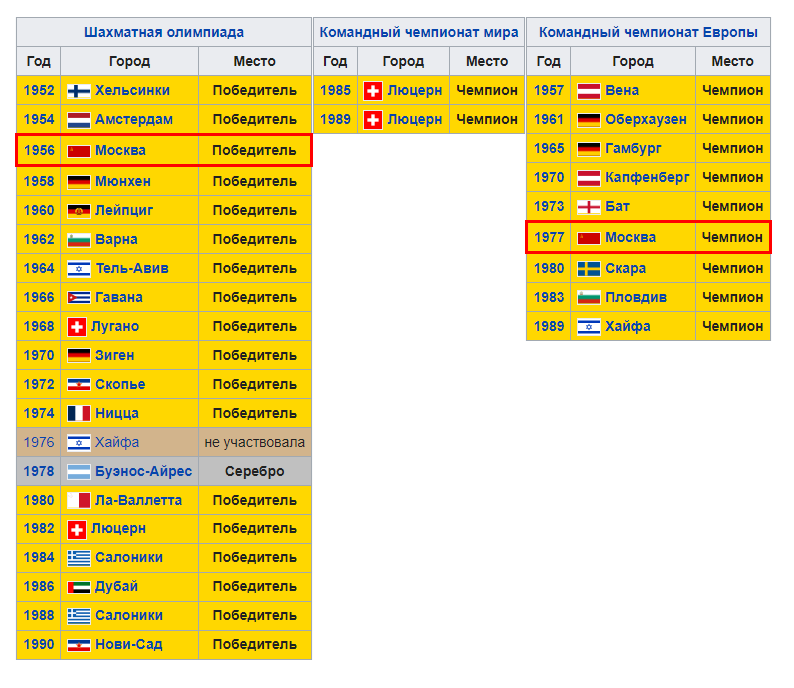Open the Вена city link

pyautogui.click(x=622, y=91)
